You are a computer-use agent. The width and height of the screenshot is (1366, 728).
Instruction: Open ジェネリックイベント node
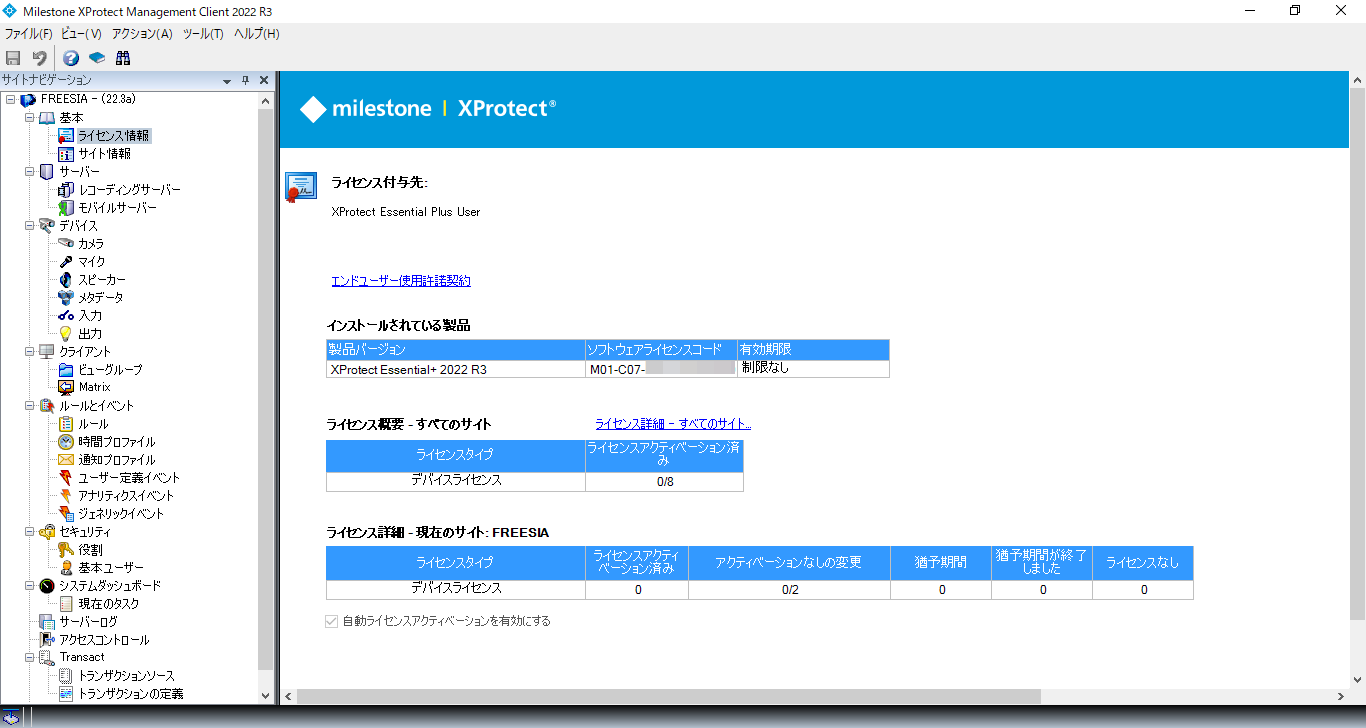point(121,513)
